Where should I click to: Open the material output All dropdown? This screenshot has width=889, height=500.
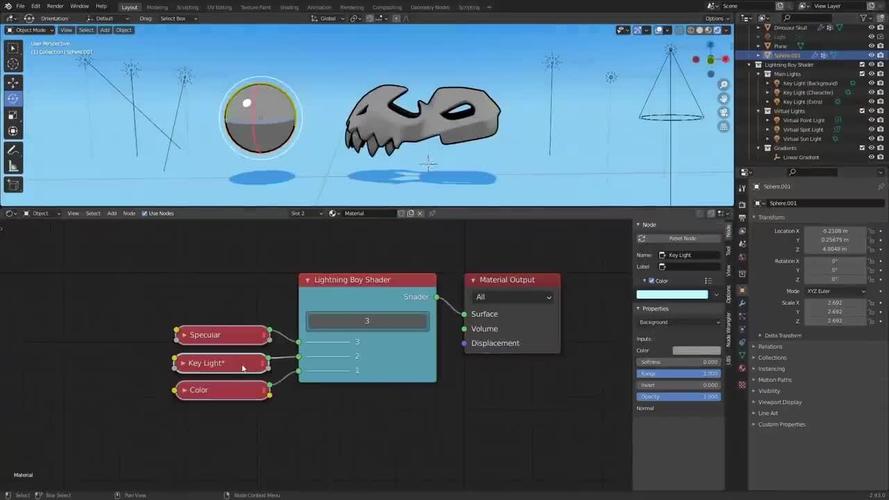(513, 297)
